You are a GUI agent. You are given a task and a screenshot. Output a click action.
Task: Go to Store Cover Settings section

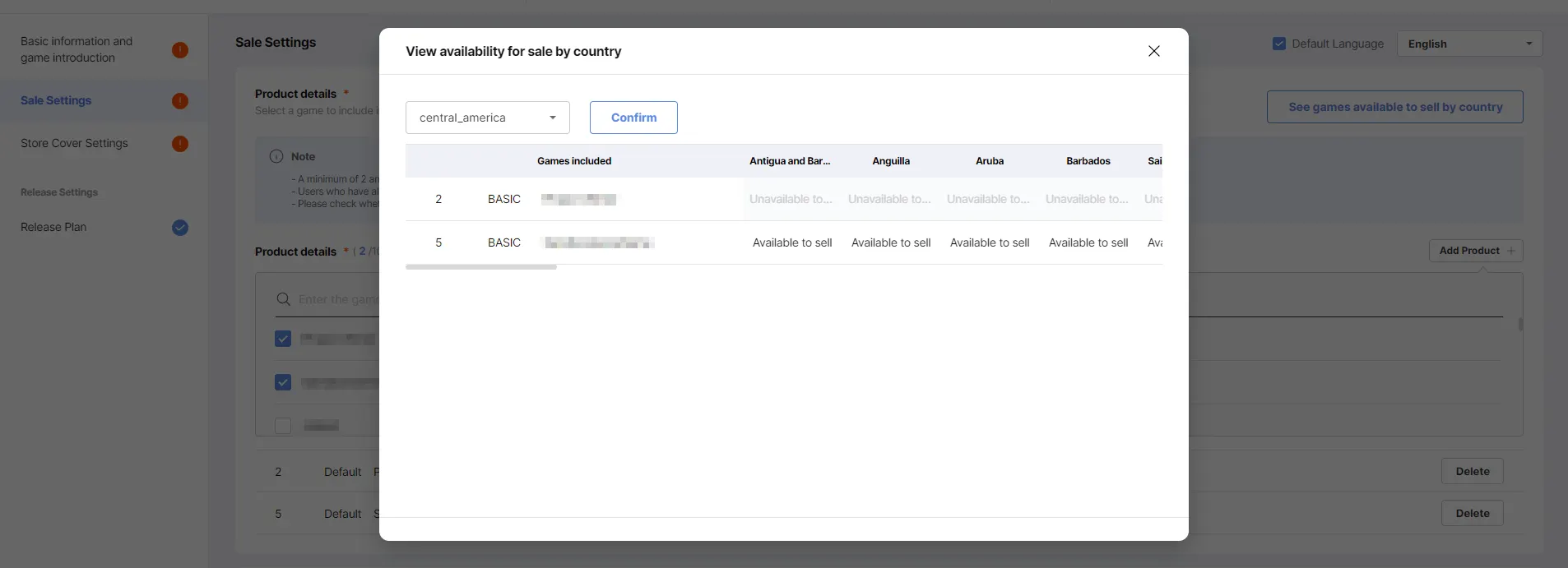click(x=74, y=143)
